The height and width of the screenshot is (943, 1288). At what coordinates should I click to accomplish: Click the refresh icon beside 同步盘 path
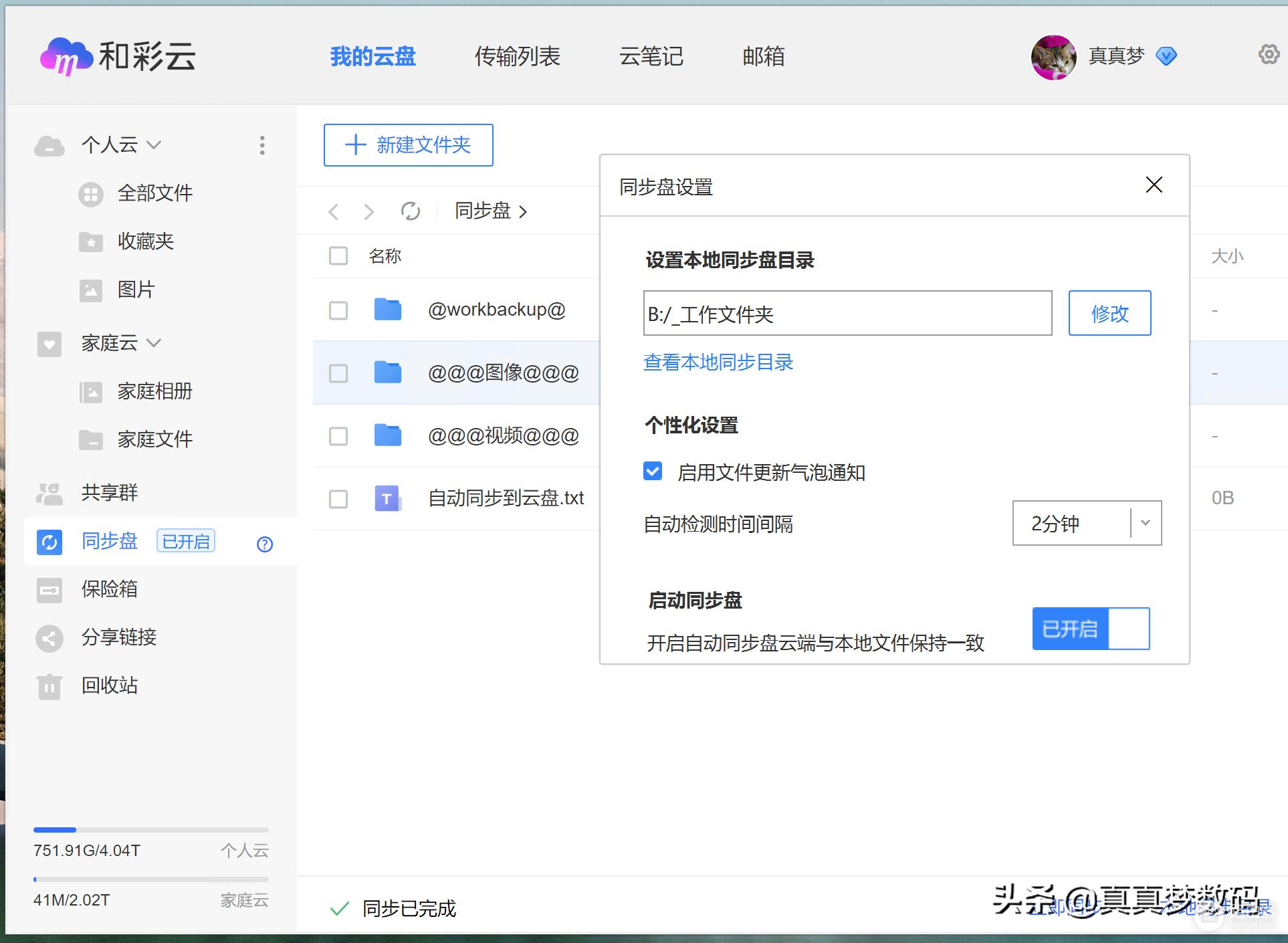pos(410,211)
